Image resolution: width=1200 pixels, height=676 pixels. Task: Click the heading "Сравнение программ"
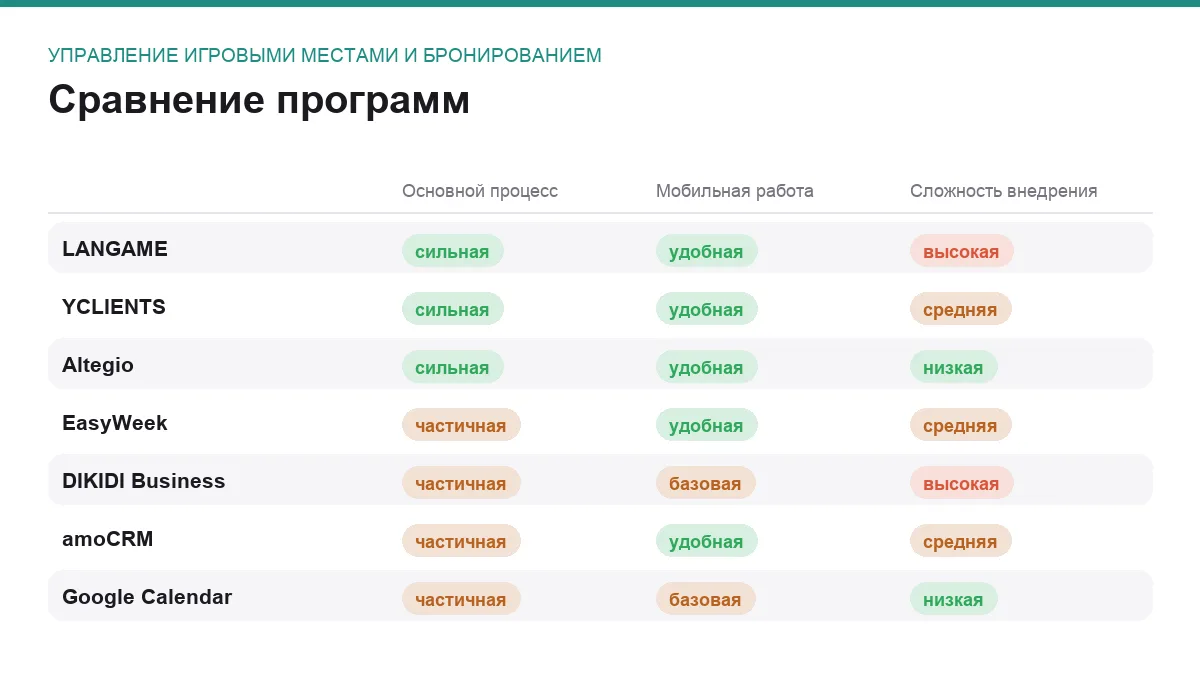[259, 101]
